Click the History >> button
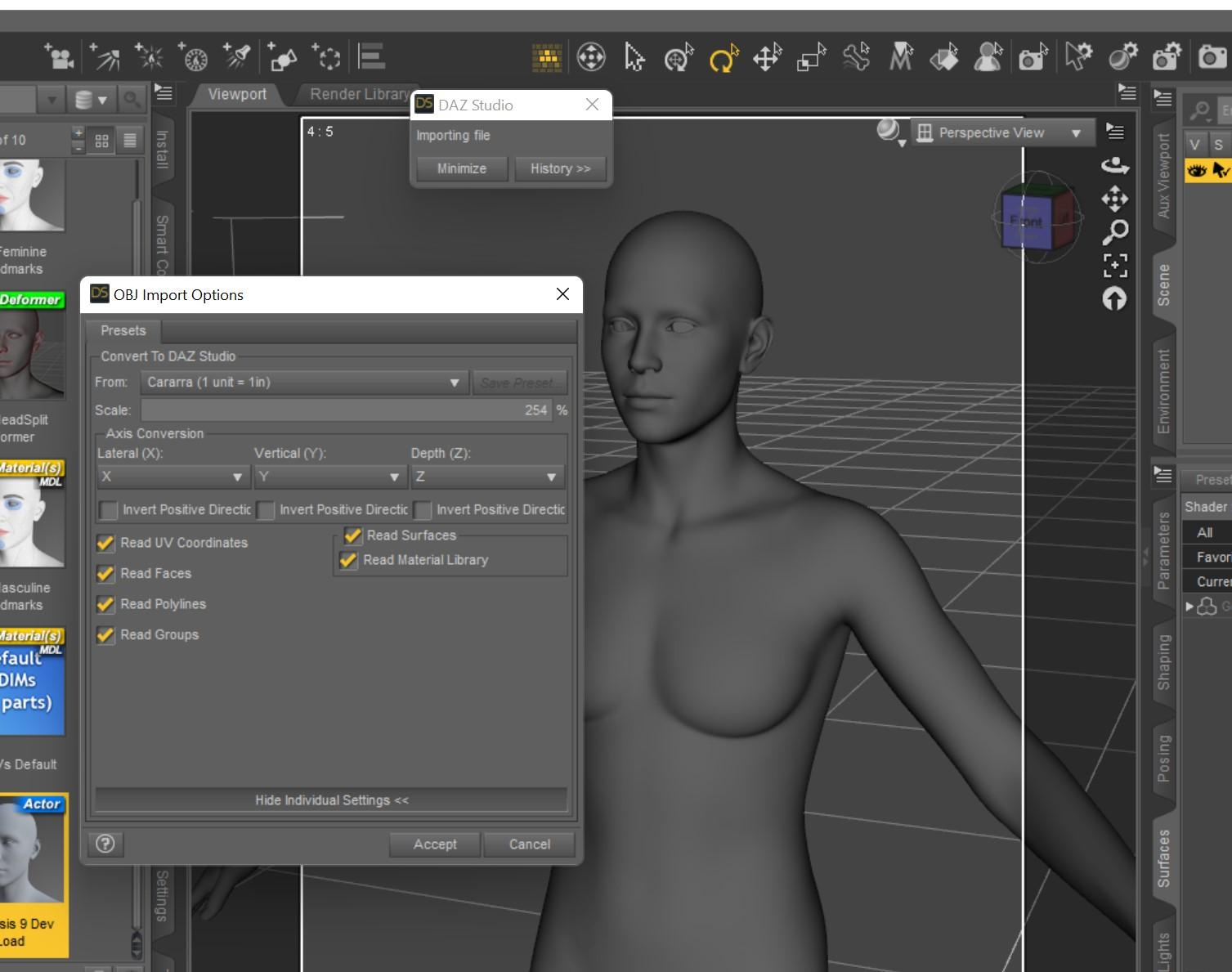 pos(560,168)
